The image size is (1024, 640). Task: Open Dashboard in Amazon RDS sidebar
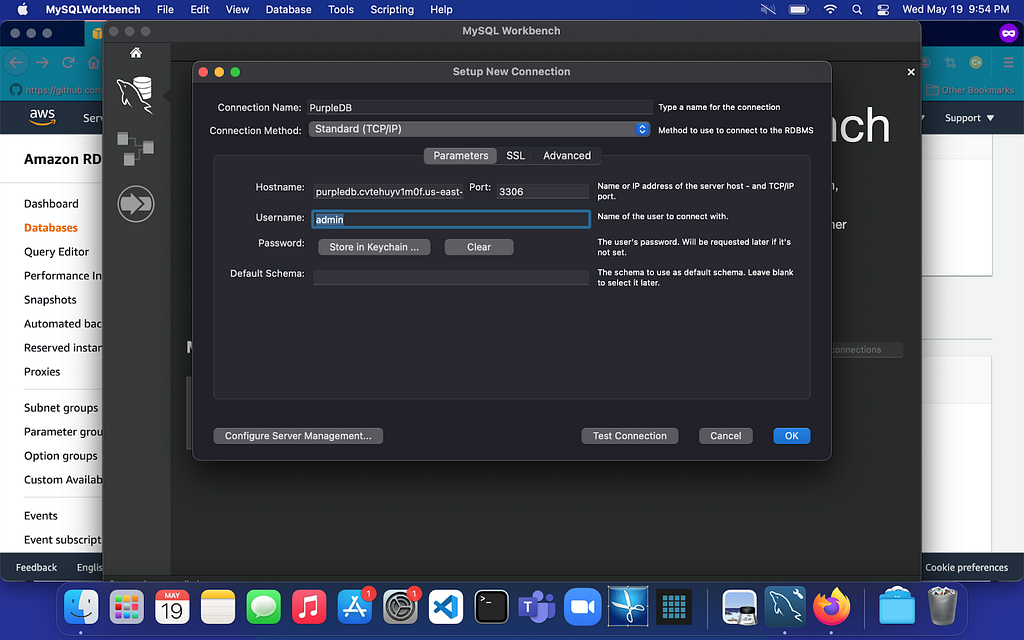[x=51, y=204]
